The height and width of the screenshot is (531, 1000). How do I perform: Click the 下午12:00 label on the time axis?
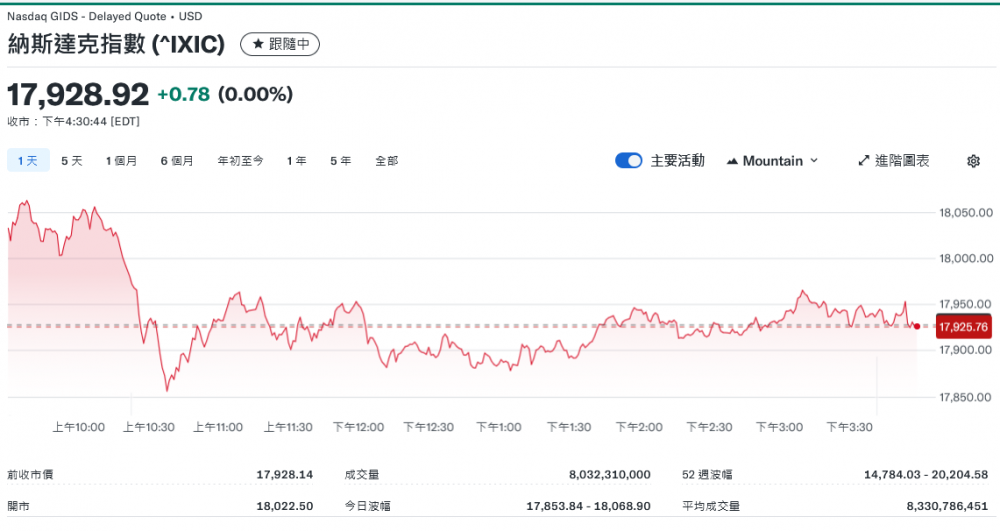(x=358, y=427)
